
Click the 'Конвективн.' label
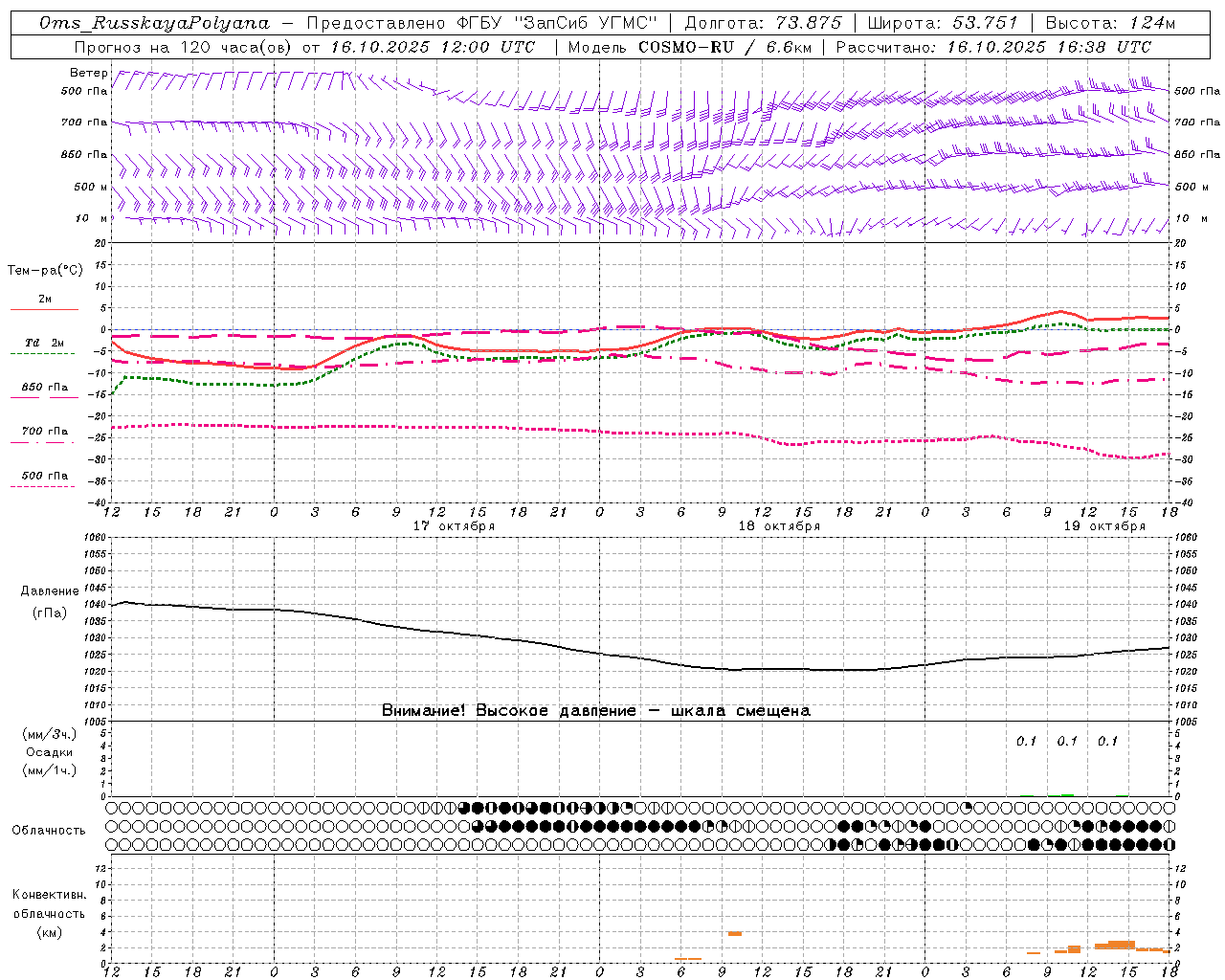49,895
